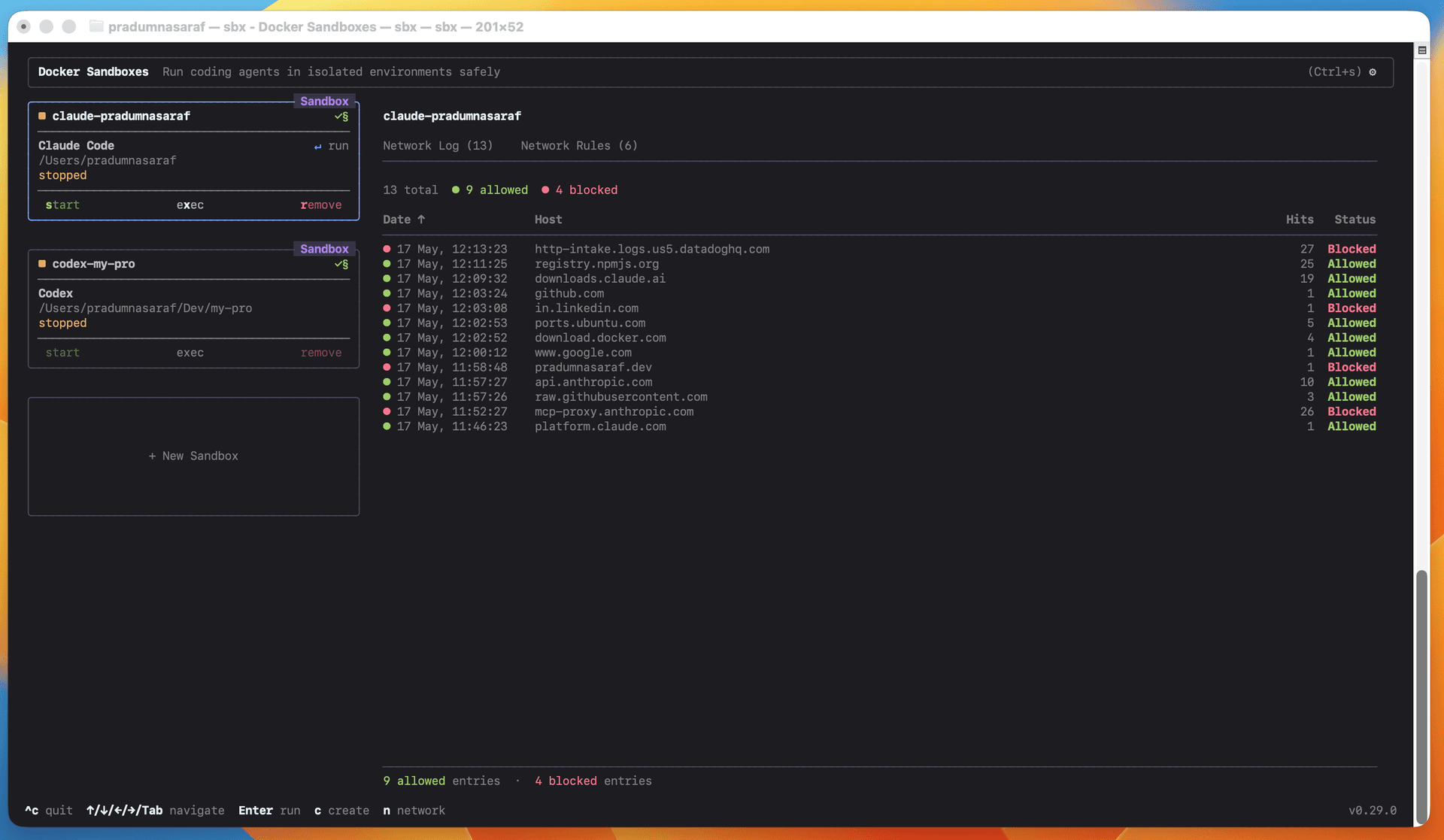This screenshot has height=840, width=1444.
Task: Click the orange status square beside codex-my-pro
Action: (42, 264)
